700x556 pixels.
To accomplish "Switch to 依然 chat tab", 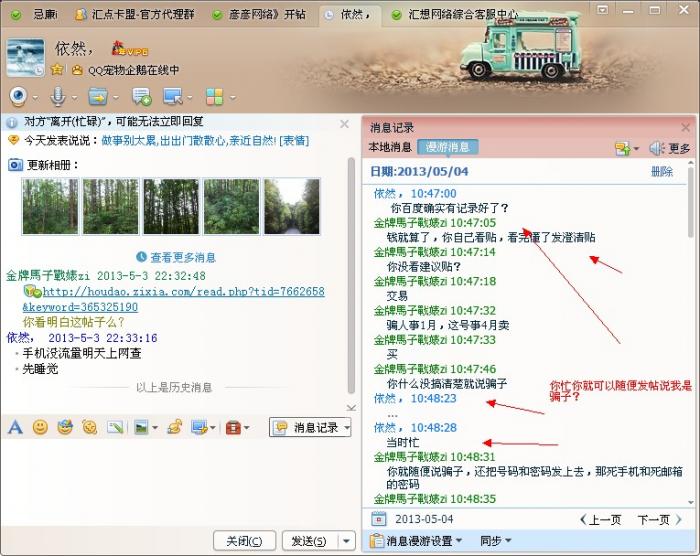I will click(348, 15).
